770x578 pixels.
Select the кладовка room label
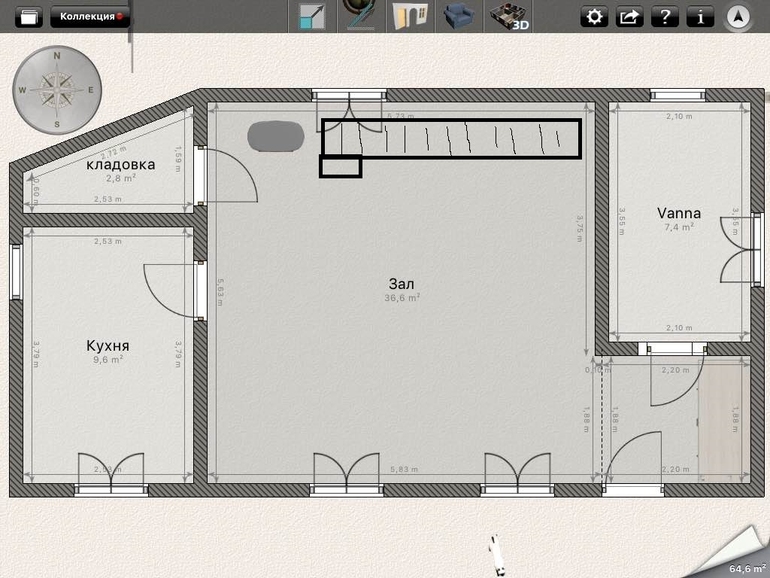pyautogui.click(x=120, y=164)
